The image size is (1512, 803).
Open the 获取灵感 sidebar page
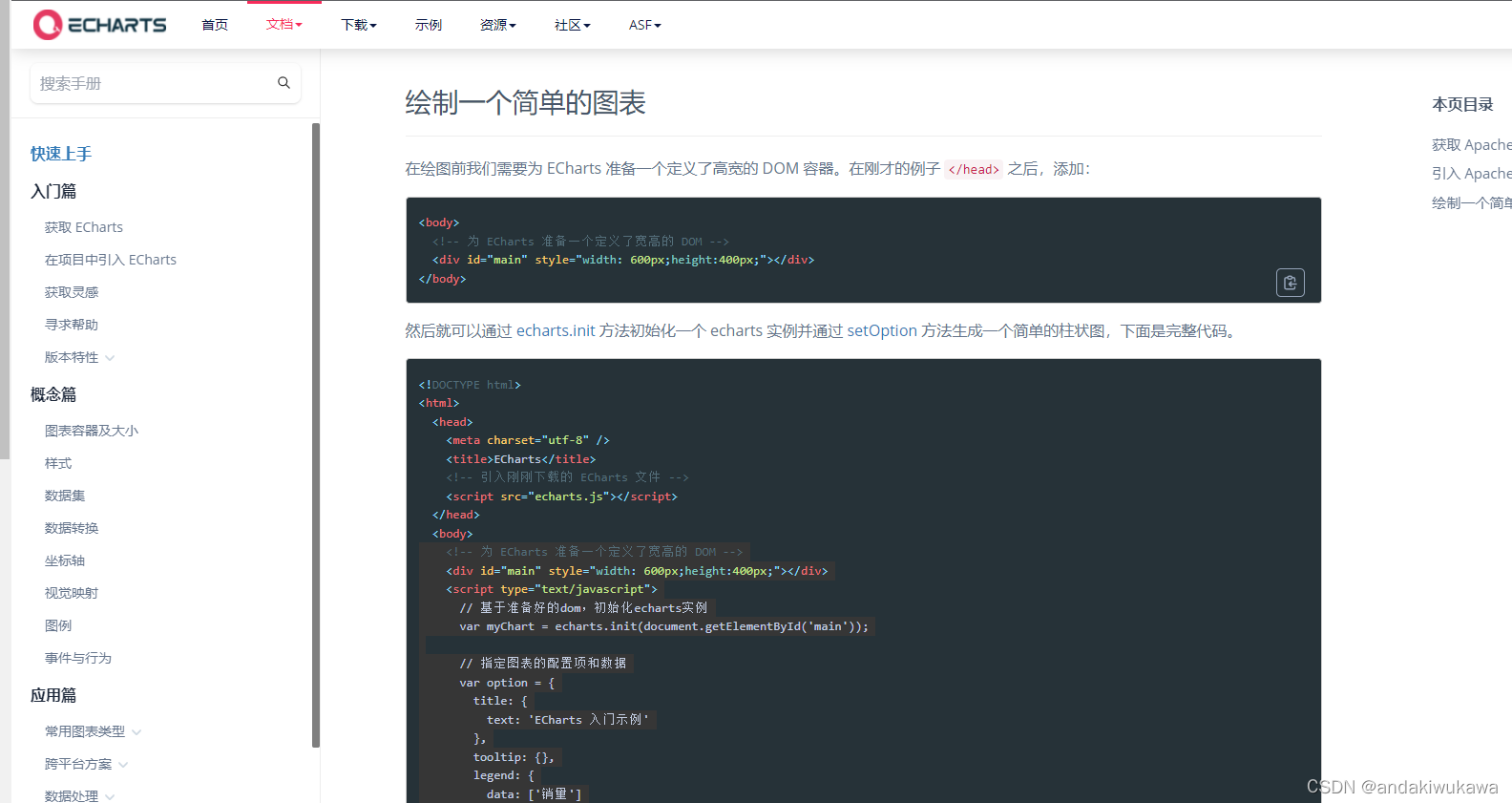coord(72,292)
